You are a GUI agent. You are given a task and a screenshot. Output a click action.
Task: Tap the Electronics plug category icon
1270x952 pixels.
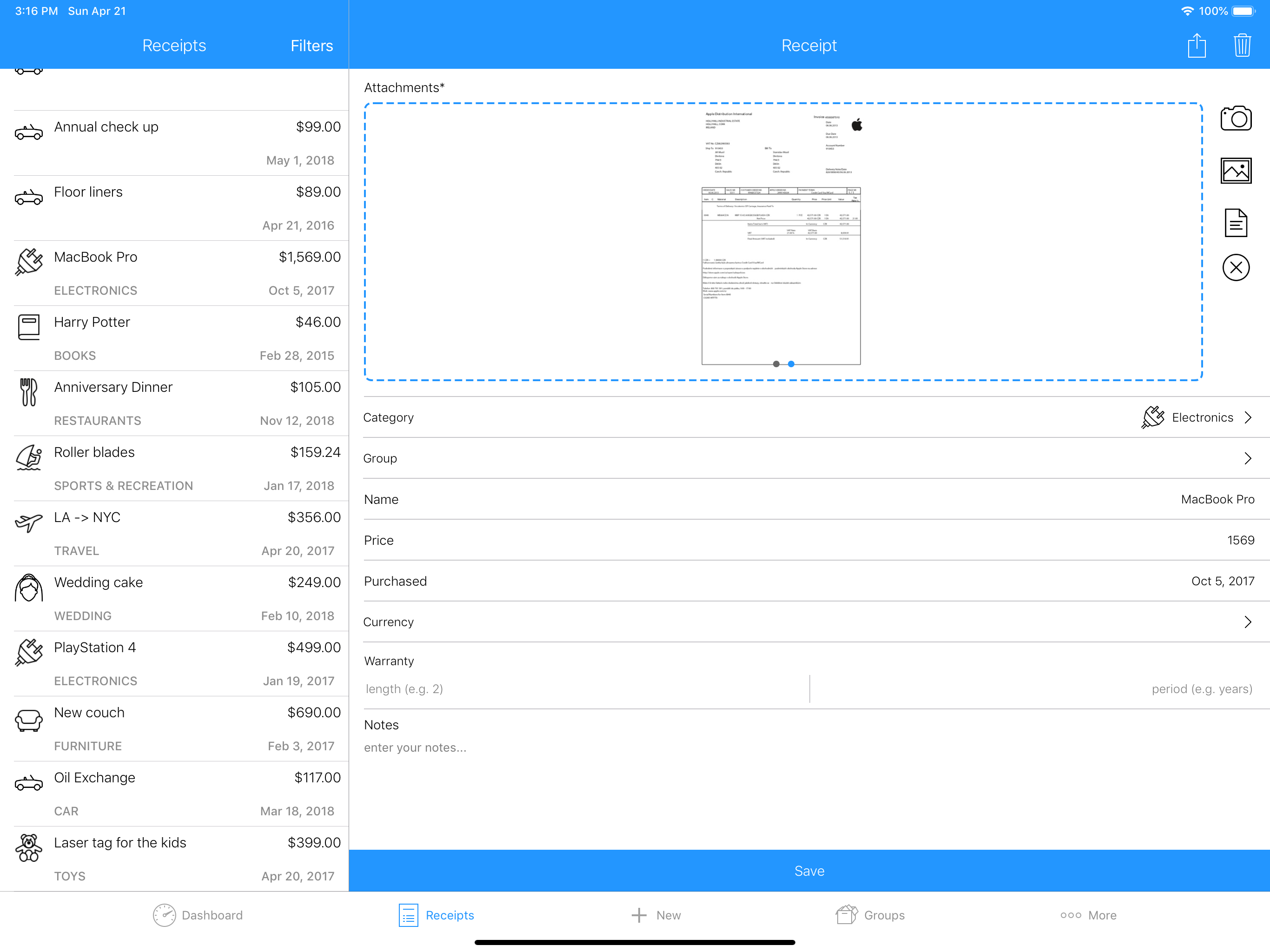point(1152,417)
